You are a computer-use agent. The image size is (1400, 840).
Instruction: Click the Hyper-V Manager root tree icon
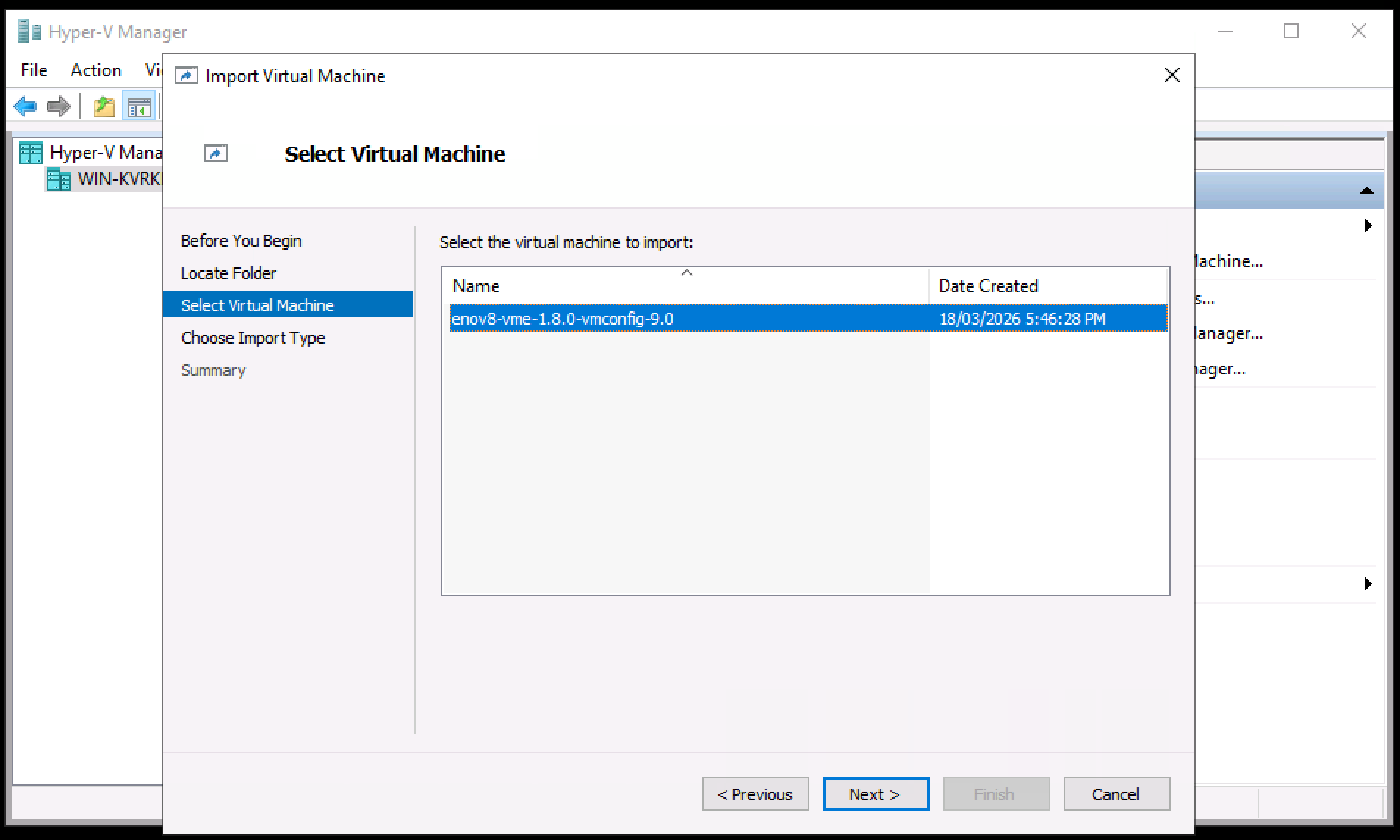pos(30,152)
